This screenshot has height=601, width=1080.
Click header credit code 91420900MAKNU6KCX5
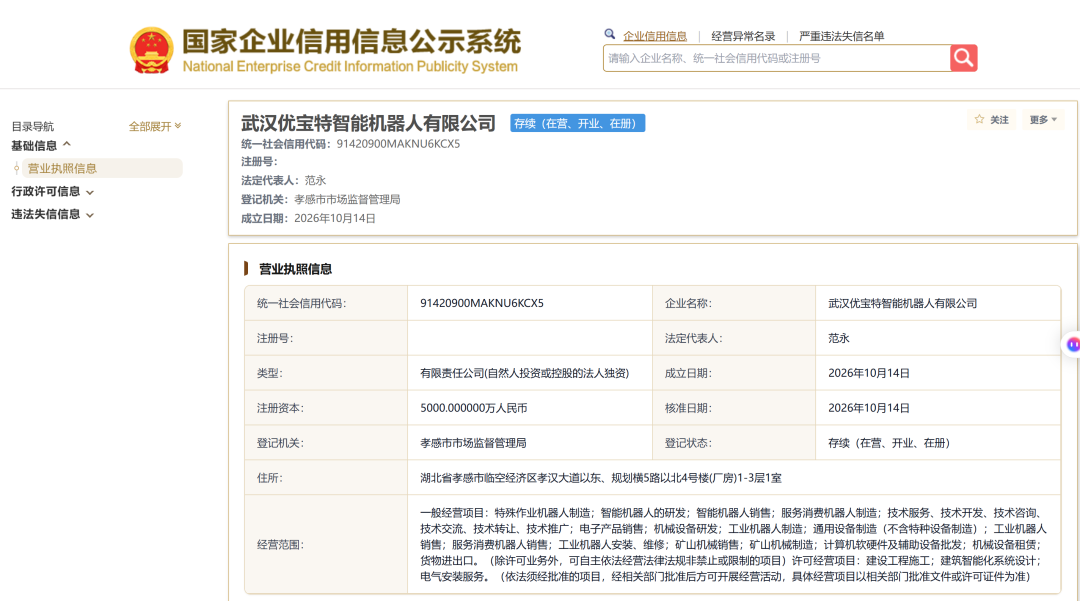[x=398, y=144]
